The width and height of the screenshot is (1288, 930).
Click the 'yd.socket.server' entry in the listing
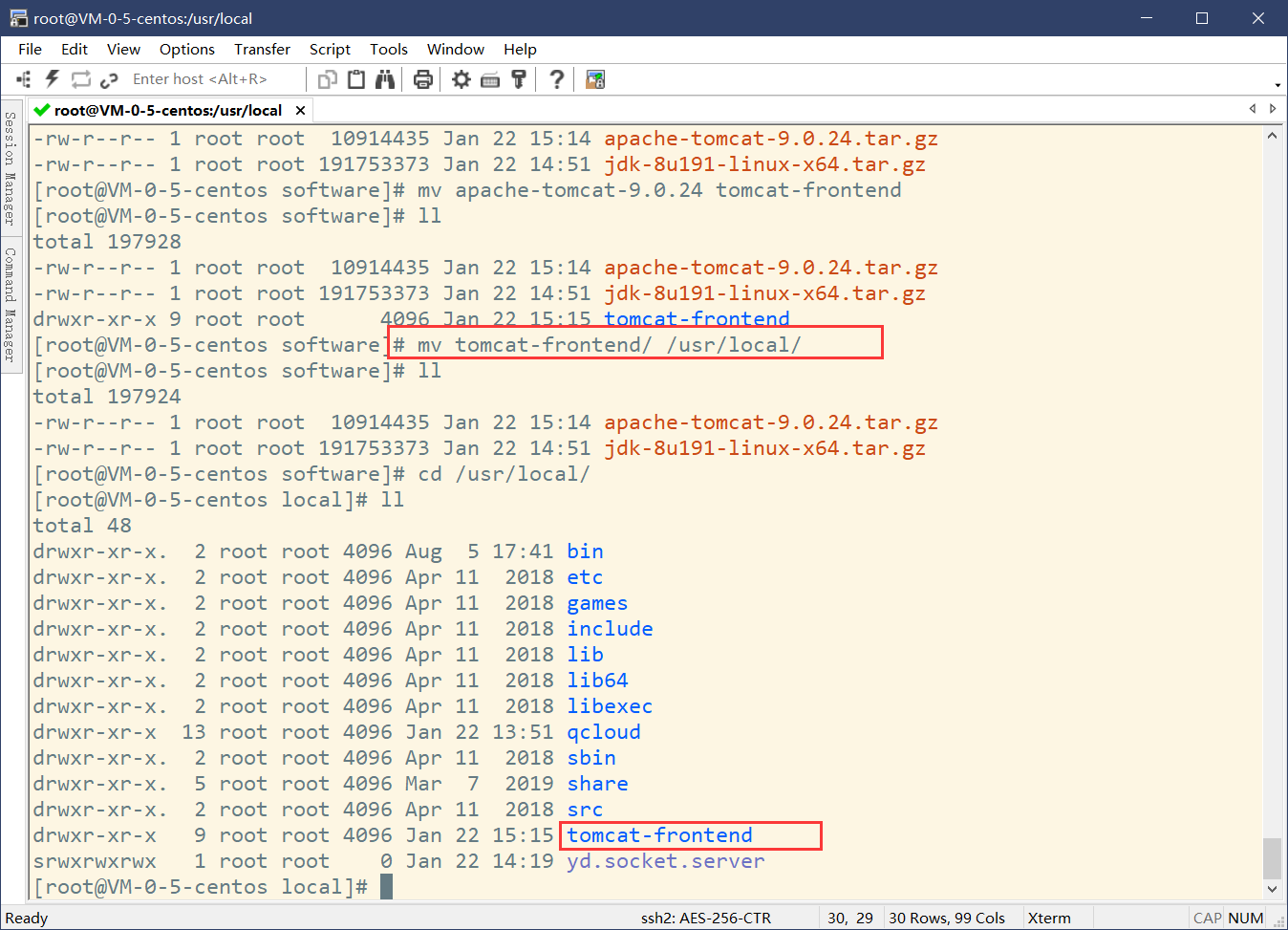pos(666,861)
